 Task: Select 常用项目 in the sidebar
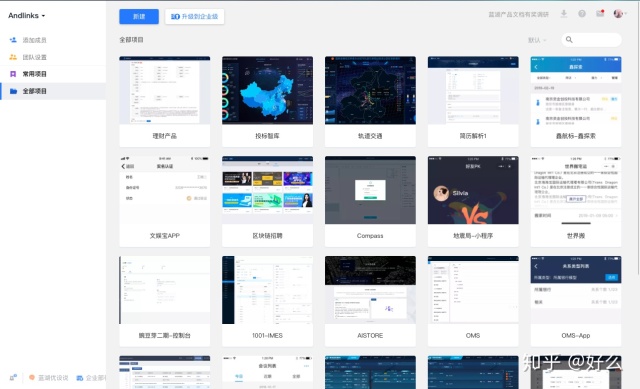[x=34, y=74]
